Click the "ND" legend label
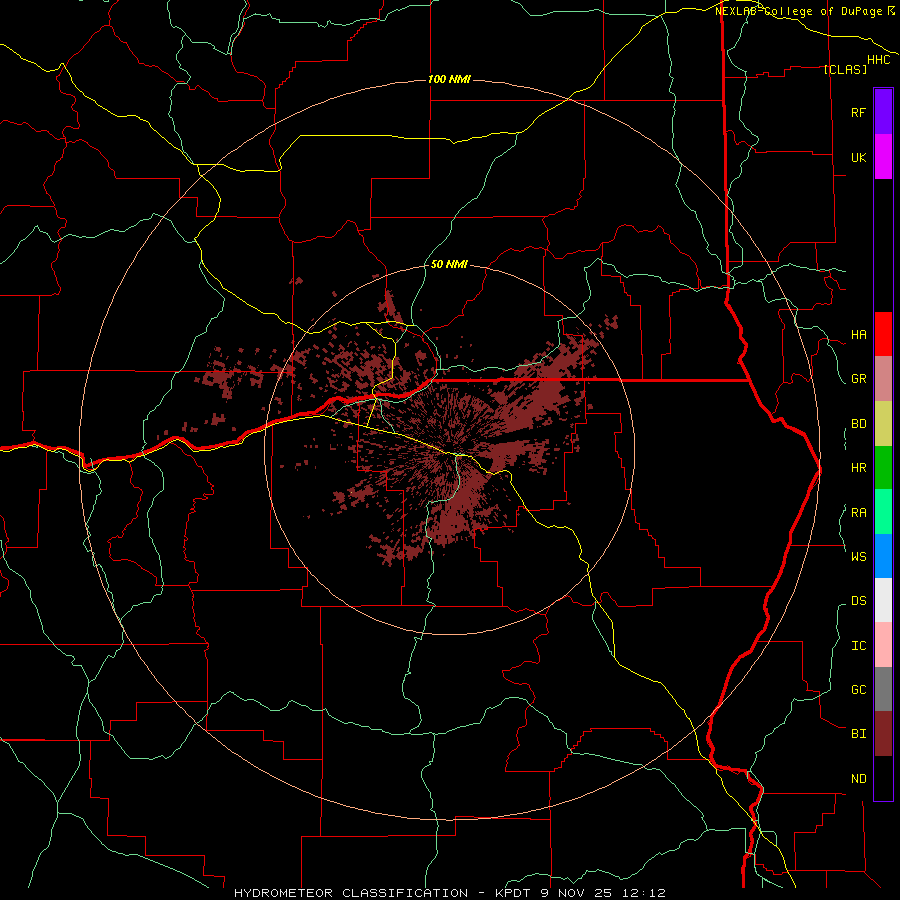Image resolution: width=900 pixels, height=900 pixels. tap(858, 779)
